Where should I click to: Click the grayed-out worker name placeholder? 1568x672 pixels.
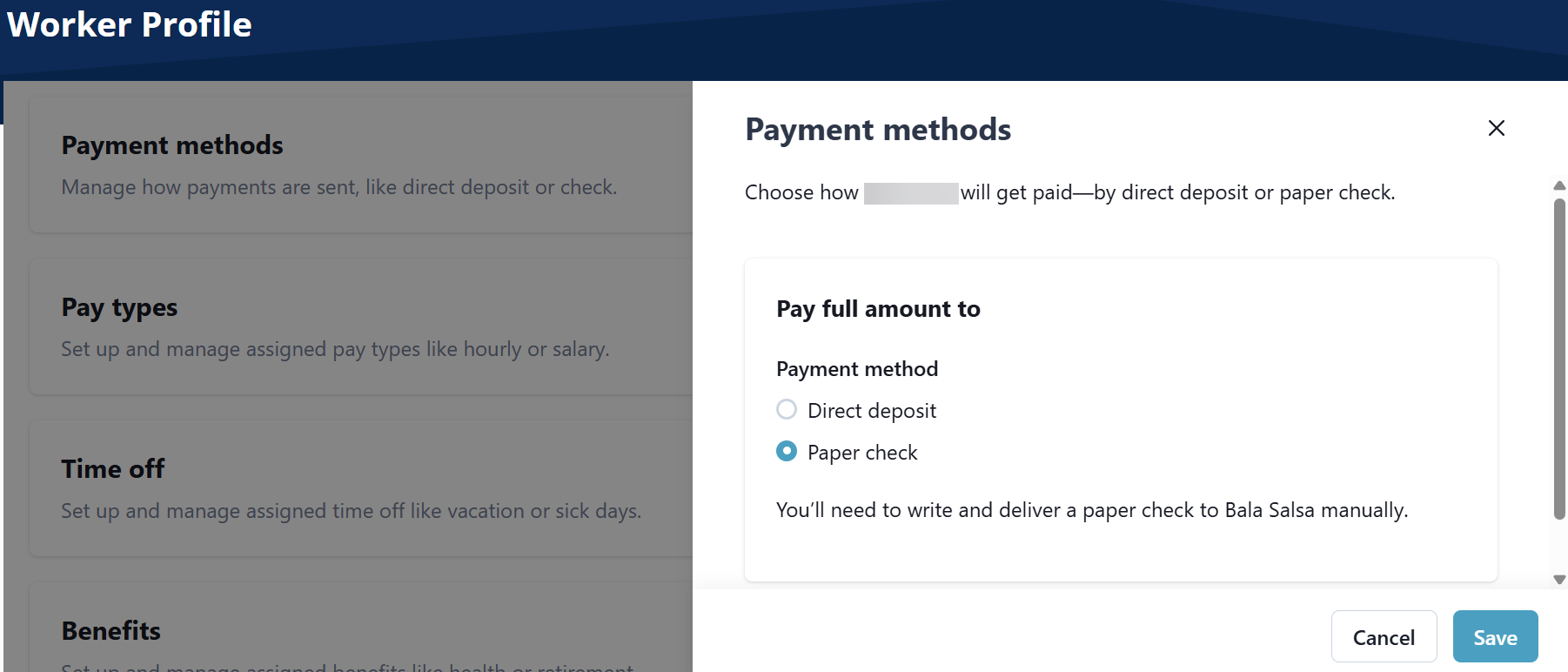pyautogui.click(x=911, y=192)
